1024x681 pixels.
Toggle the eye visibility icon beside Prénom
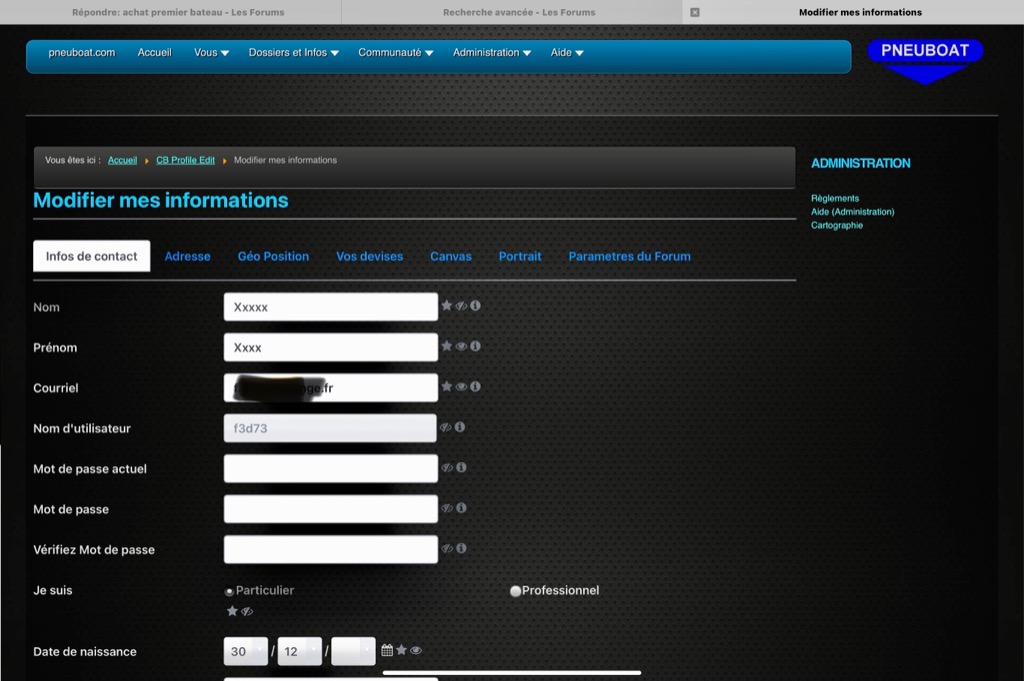pyautogui.click(x=461, y=346)
